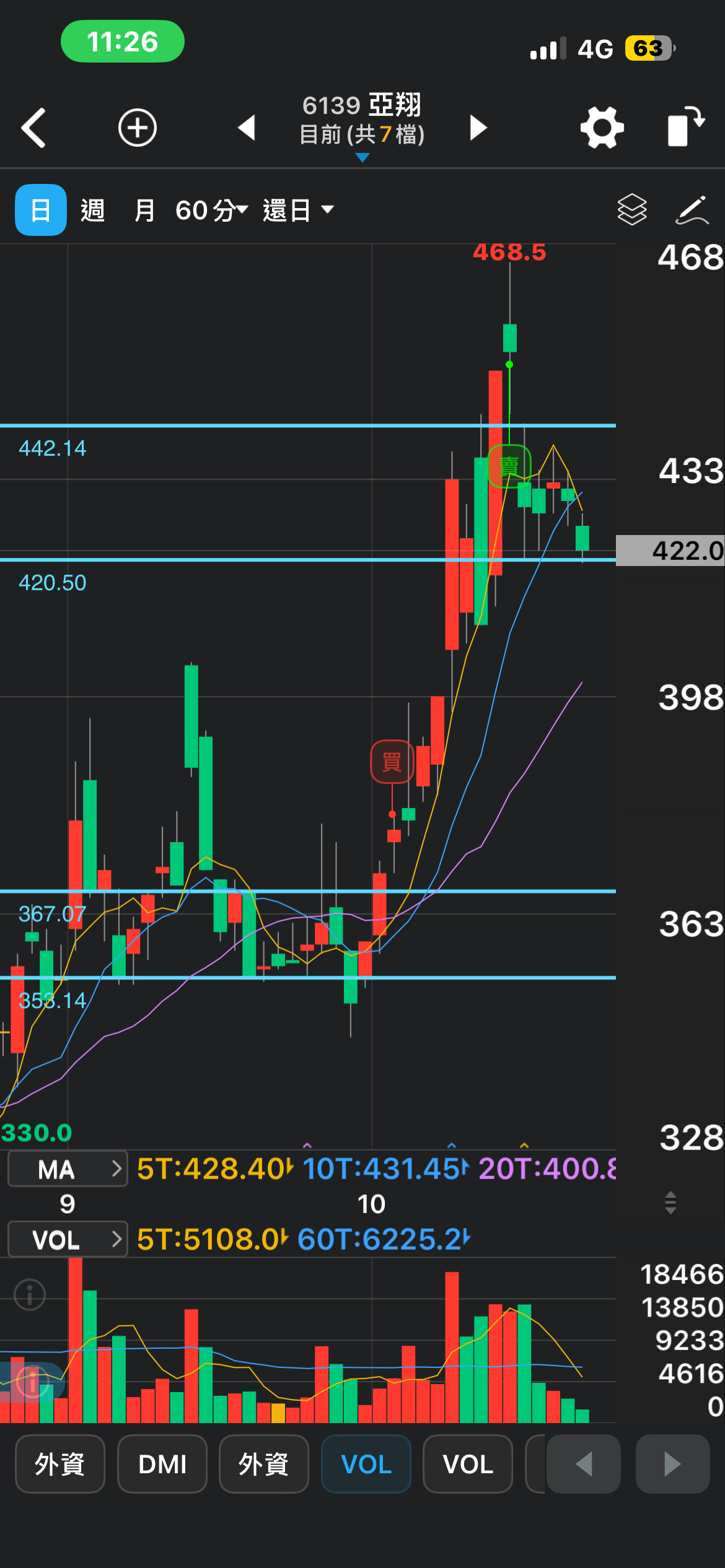Tap the red 買 buy marker
725x1568 pixels.
coord(392,761)
